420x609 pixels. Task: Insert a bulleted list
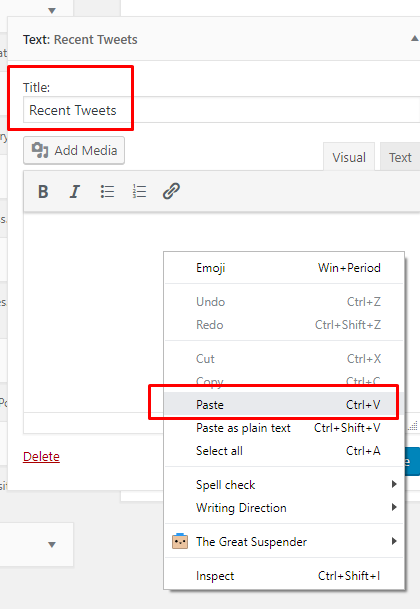click(x=107, y=191)
